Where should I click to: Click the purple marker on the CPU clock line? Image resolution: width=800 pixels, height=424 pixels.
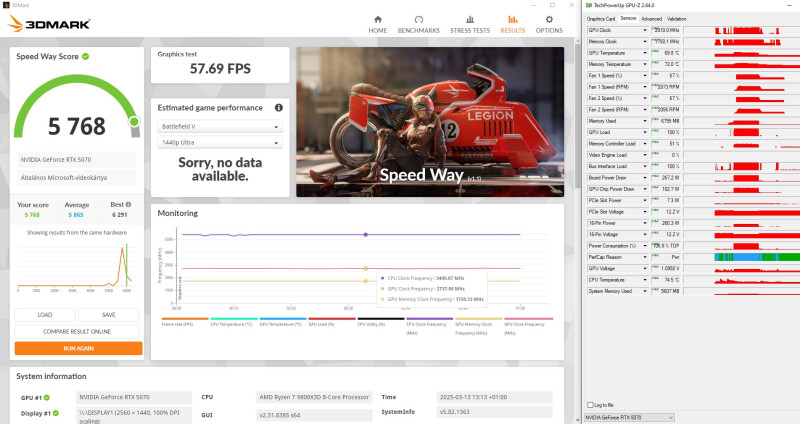coord(365,235)
